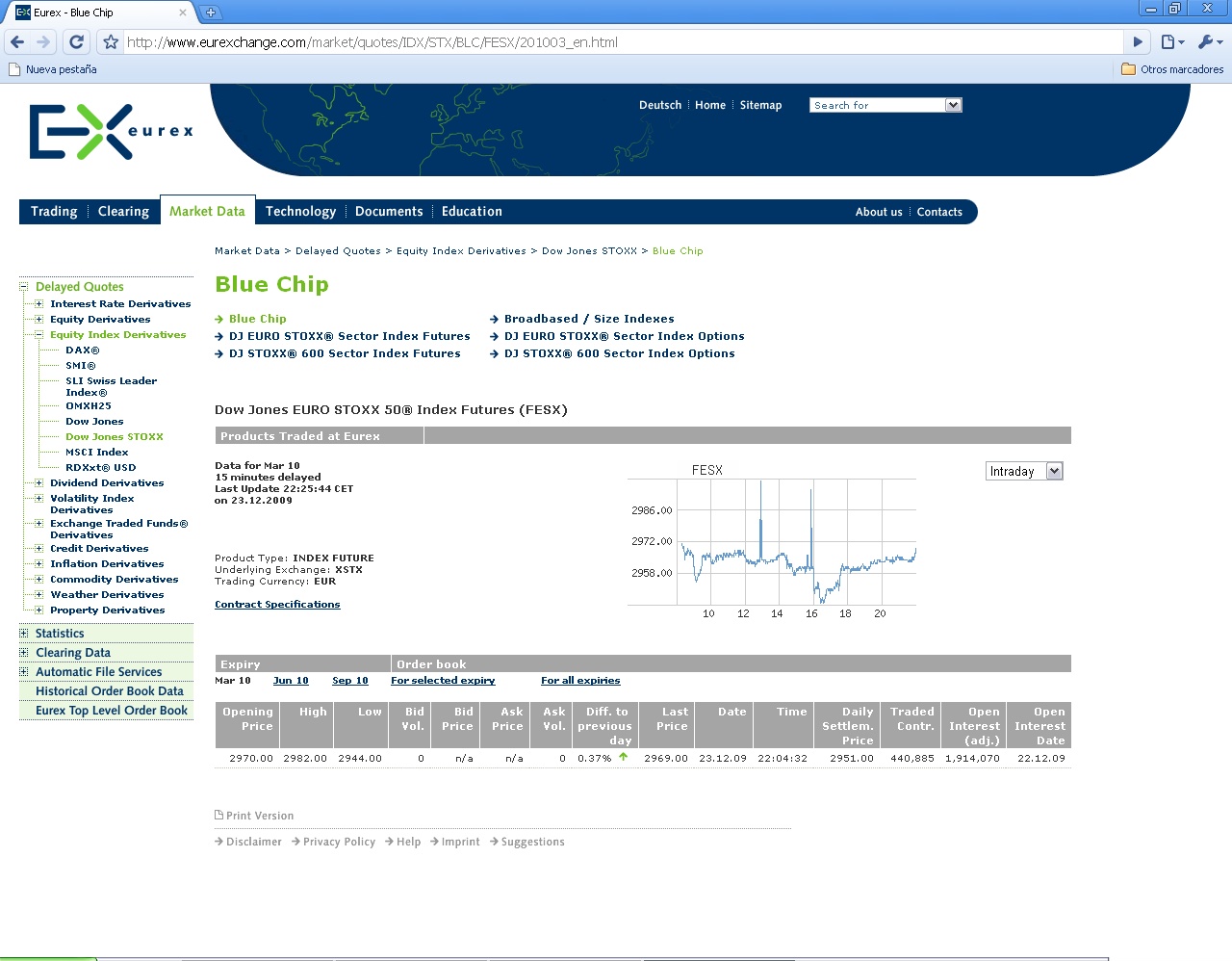1232x961 pixels.
Task: Open the browser wrench settings menu
Action: point(1209,42)
